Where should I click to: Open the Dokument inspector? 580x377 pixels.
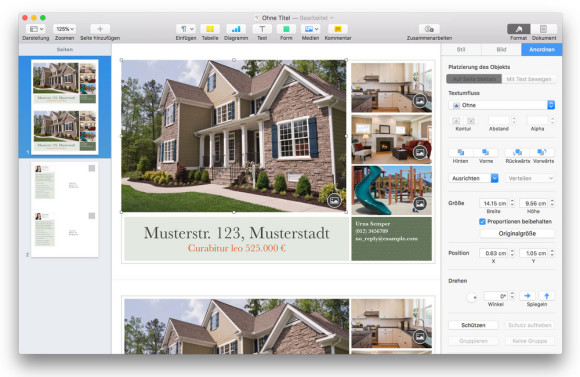543,29
